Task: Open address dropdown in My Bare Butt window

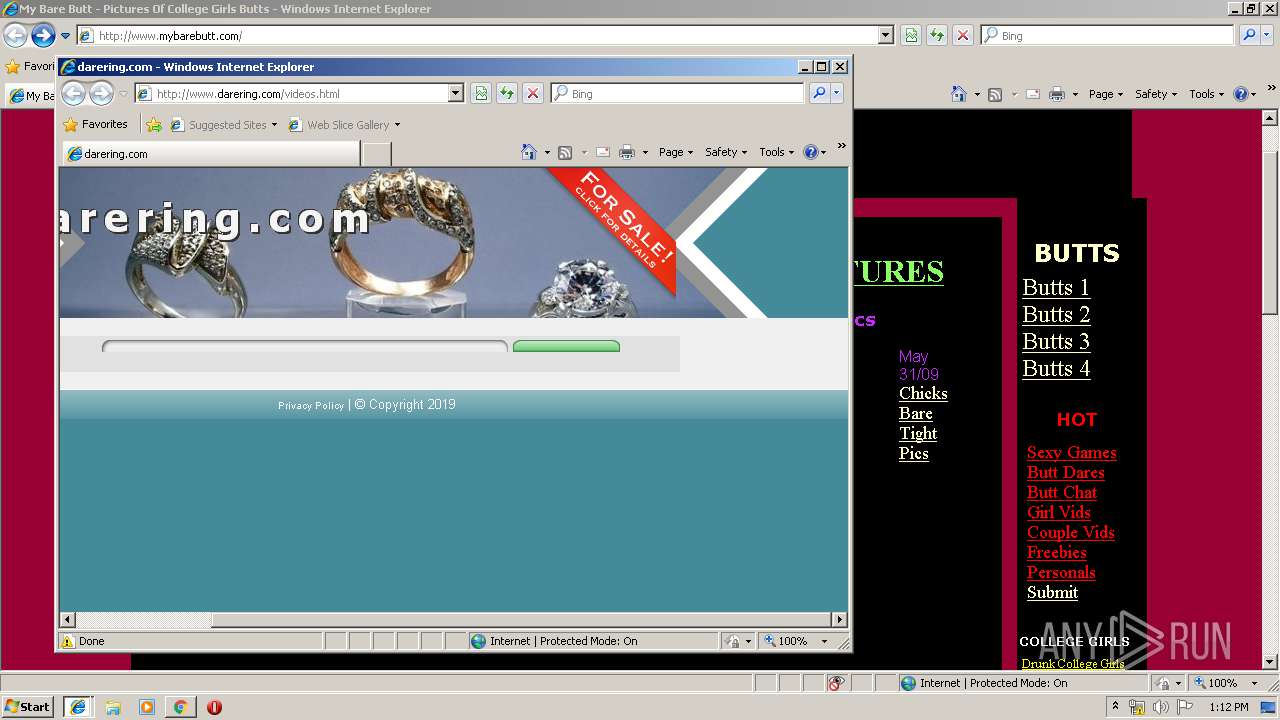Action: tap(886, 35)
